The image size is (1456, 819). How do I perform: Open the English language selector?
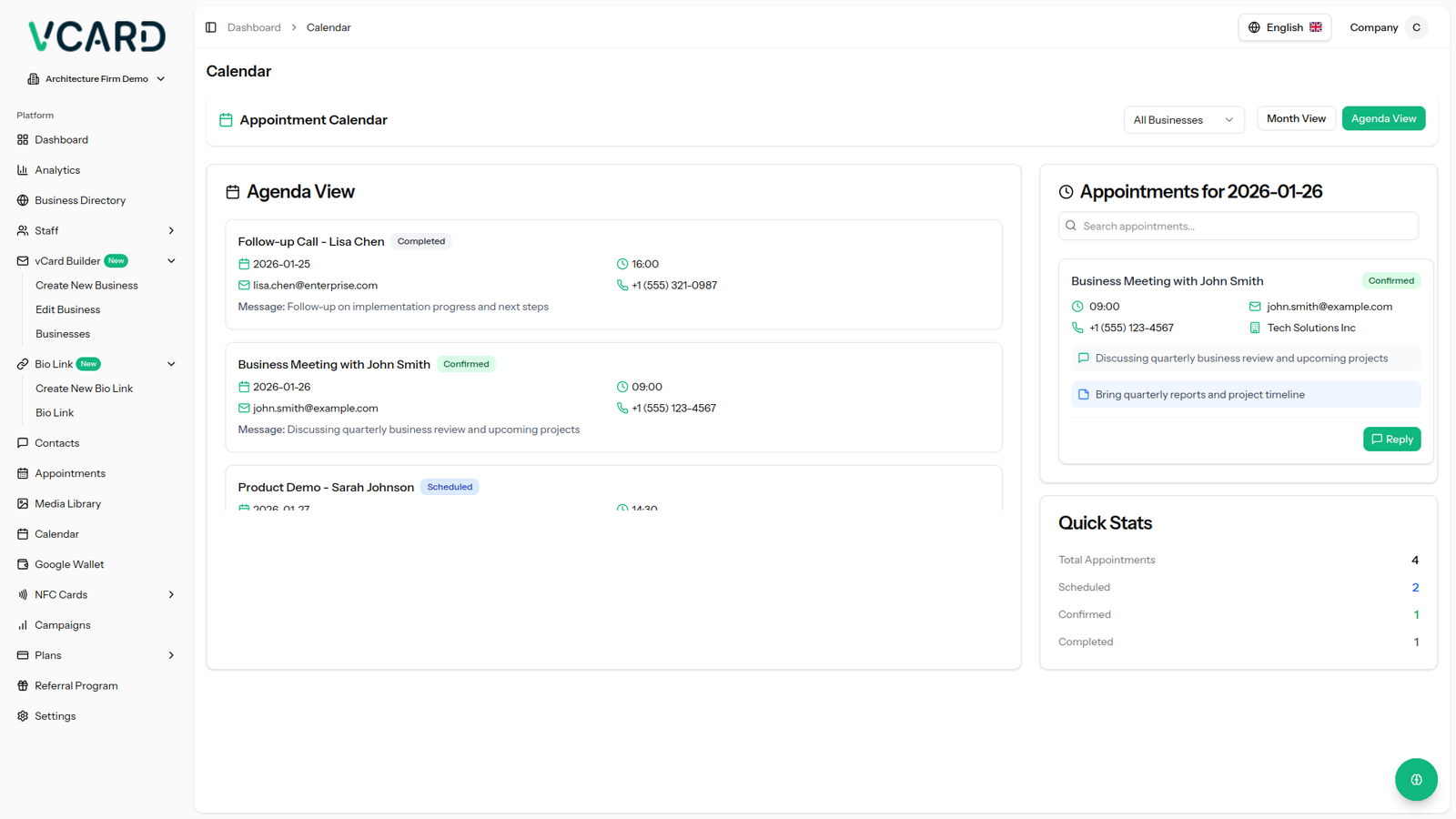pyautogui.click(x=1284, y=27)
